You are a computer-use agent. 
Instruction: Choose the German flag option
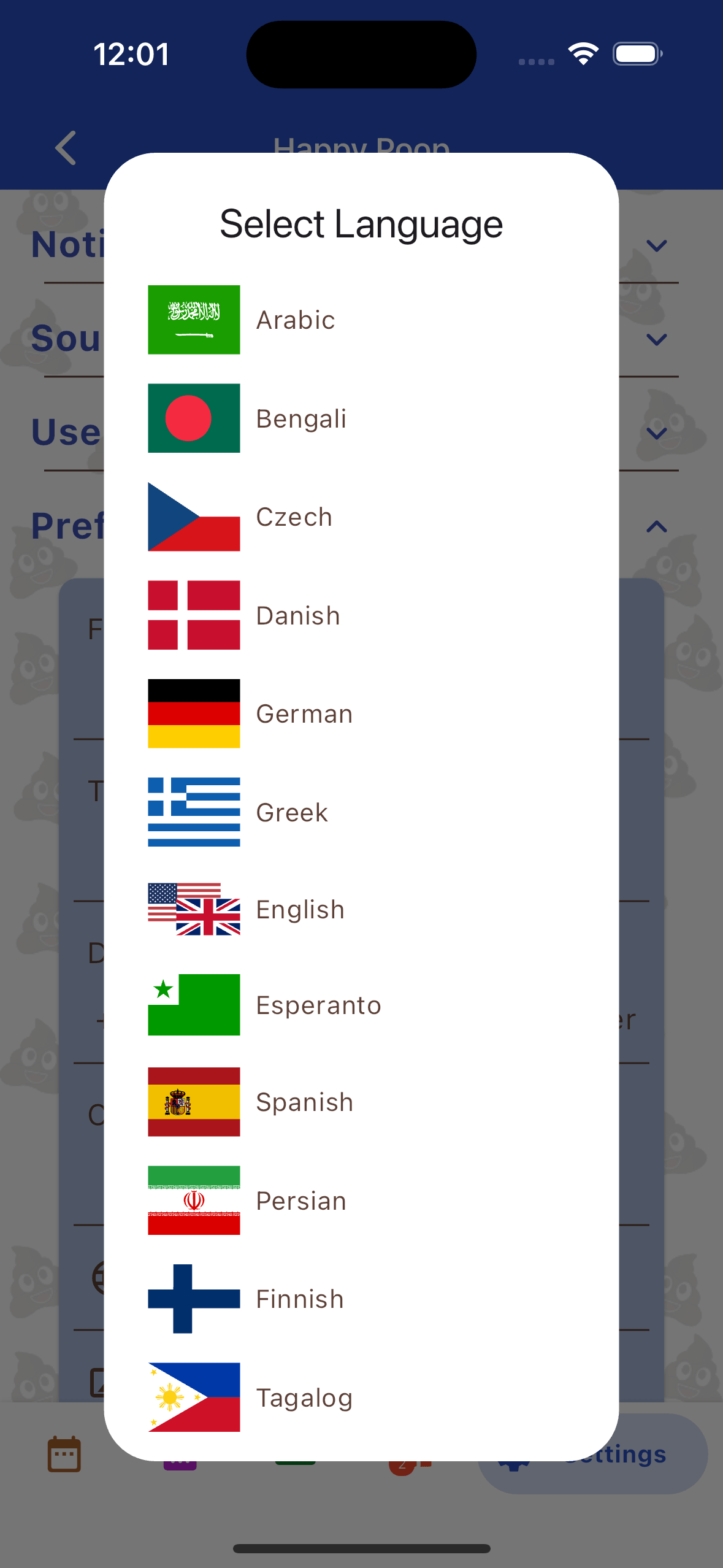pyautogui.click(x=304, y=713)
